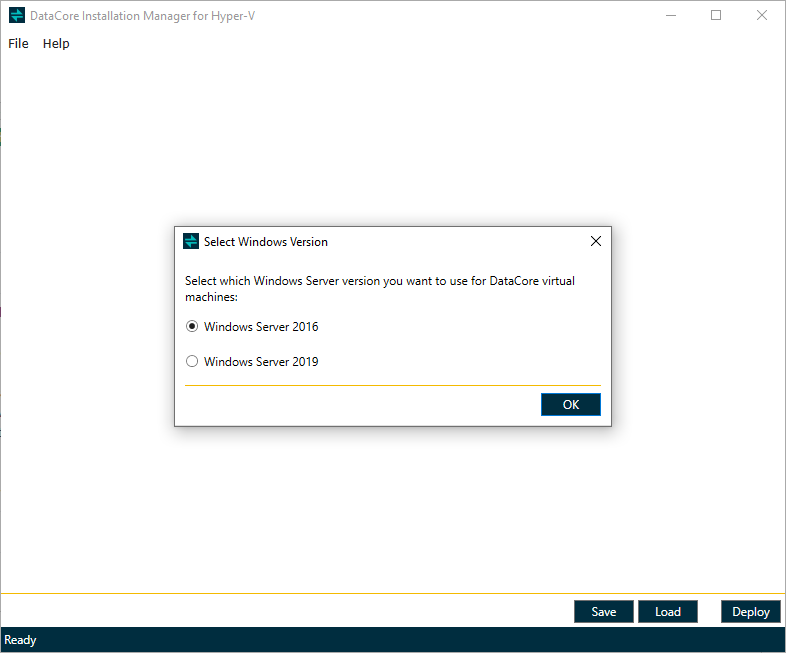Open the Help menu
The image size is (786, 653).
[56, 44]
